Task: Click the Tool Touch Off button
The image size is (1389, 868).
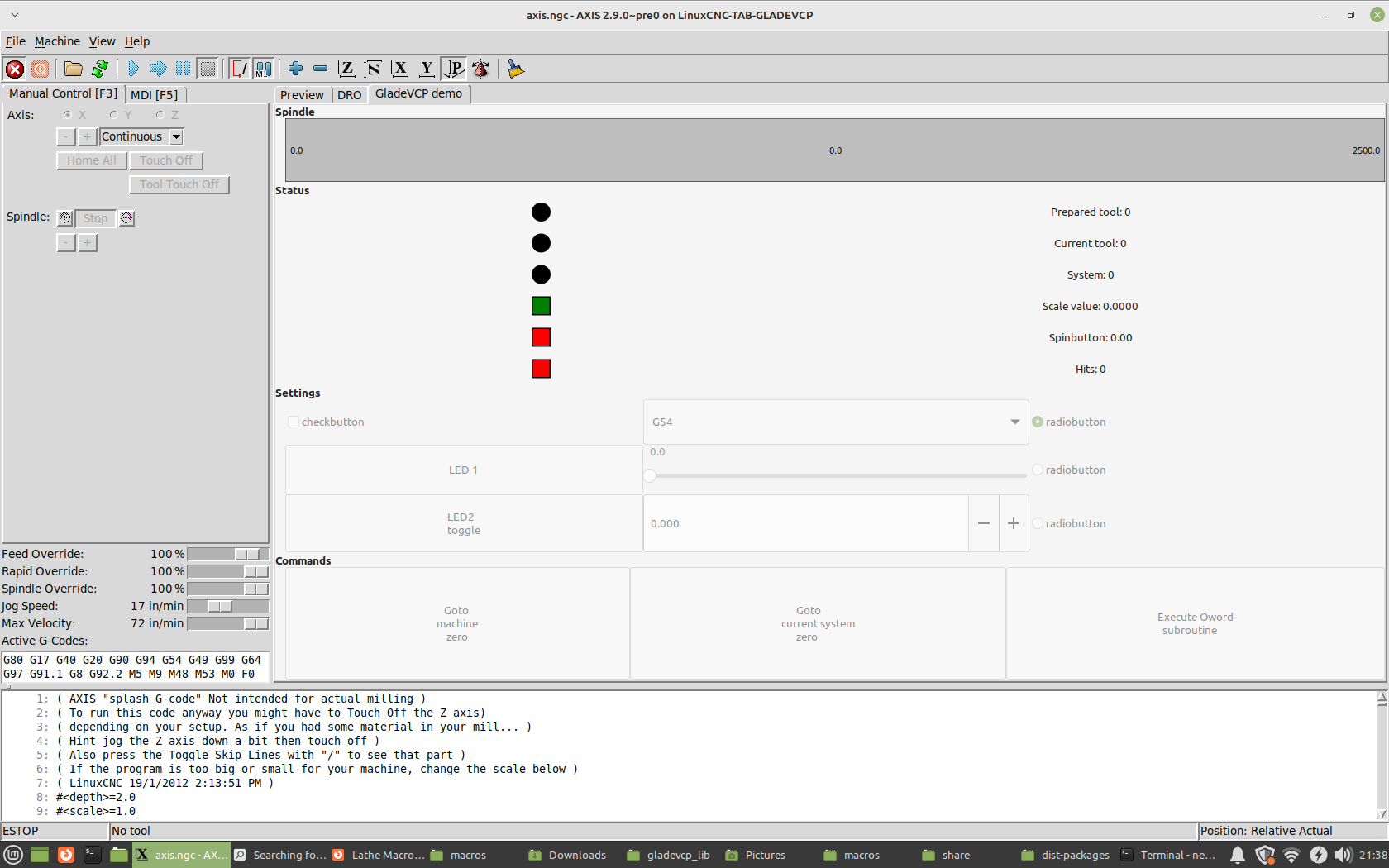Action: tap(179, 184)
